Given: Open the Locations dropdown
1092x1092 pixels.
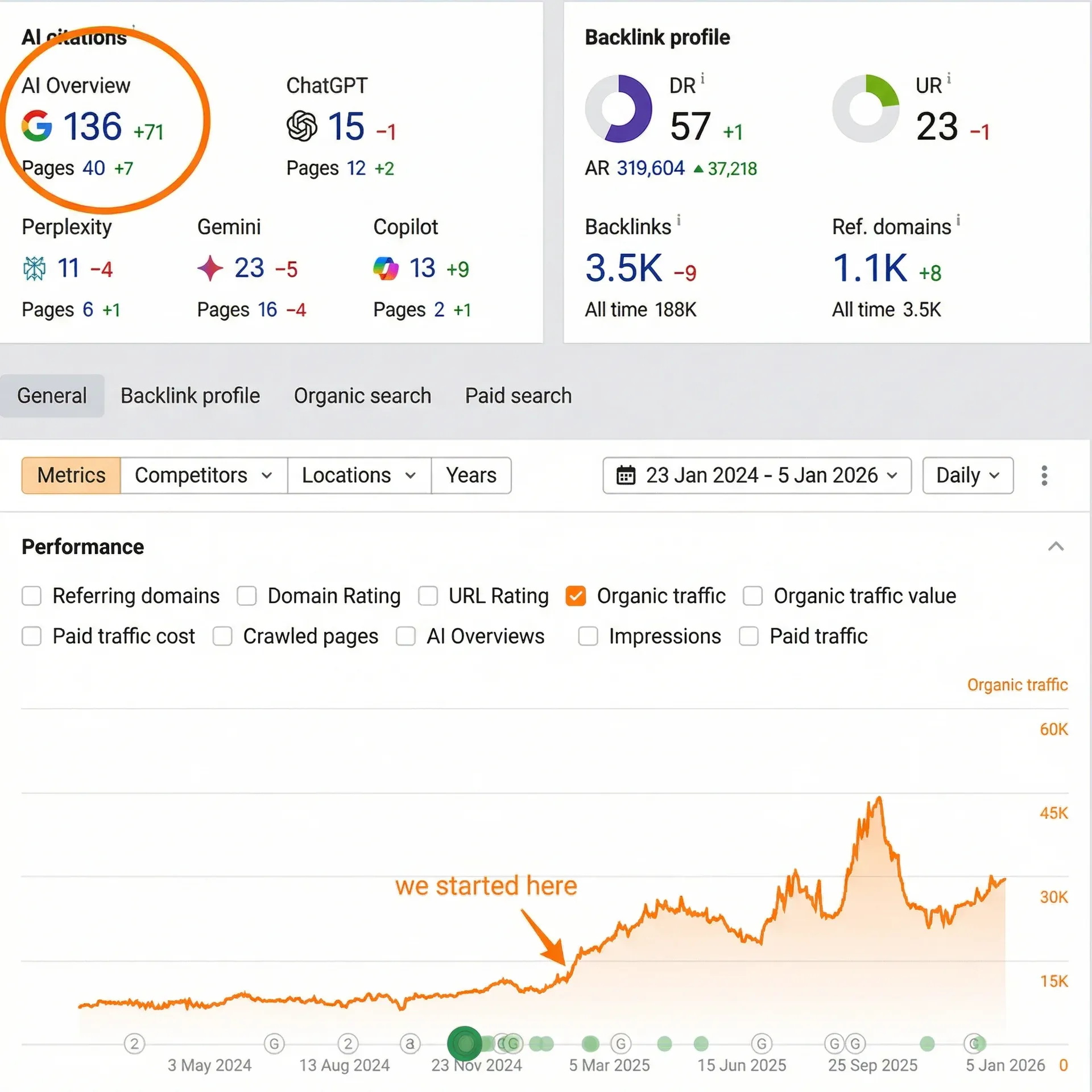Looking at the screenshot, I should tap(359, 475).
